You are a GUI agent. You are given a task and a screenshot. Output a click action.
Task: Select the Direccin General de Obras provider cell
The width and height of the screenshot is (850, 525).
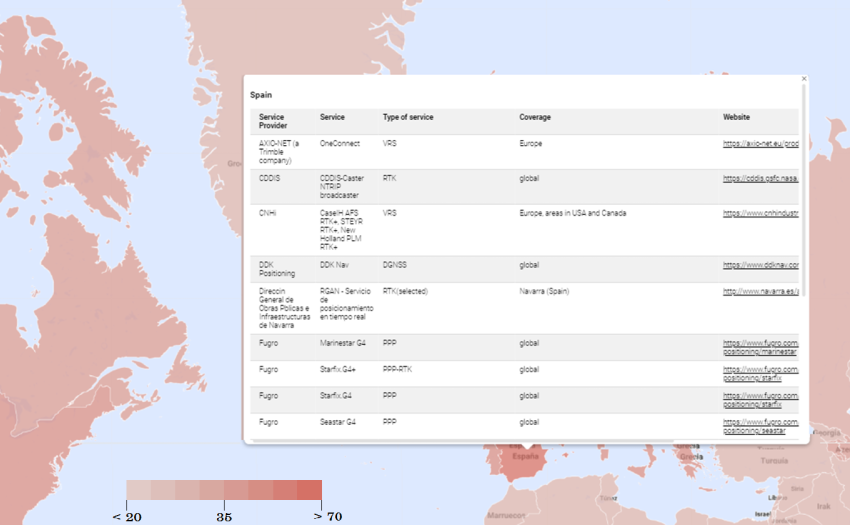click(285, 308)
